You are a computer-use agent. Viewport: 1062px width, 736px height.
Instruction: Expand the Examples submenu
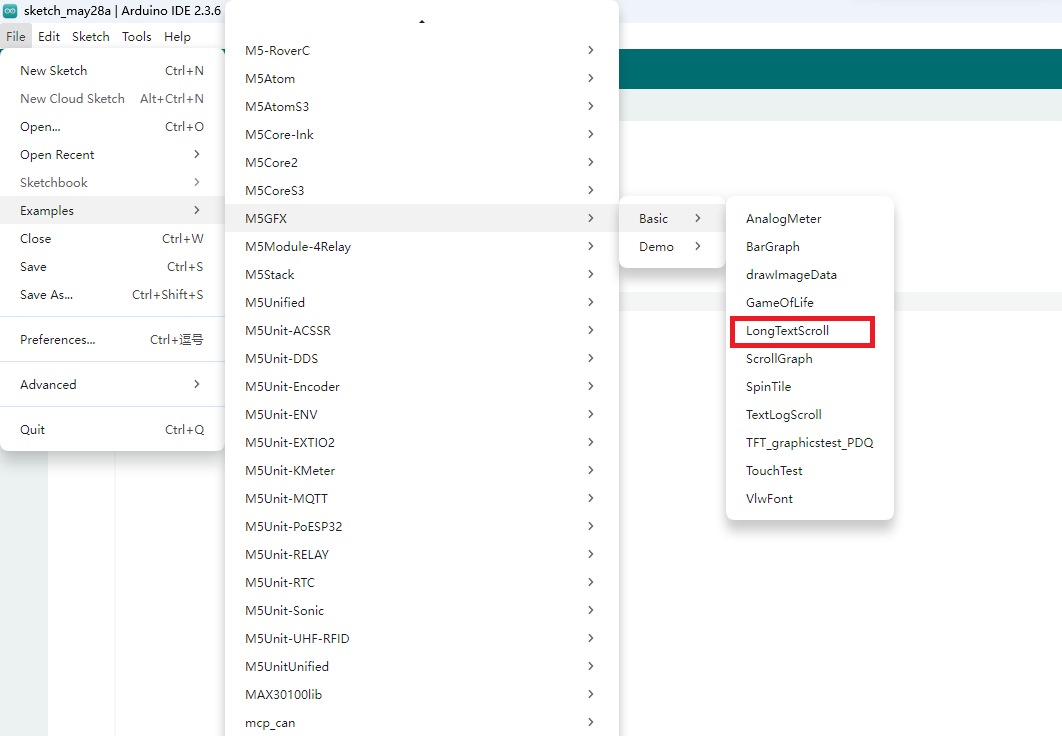112,211
